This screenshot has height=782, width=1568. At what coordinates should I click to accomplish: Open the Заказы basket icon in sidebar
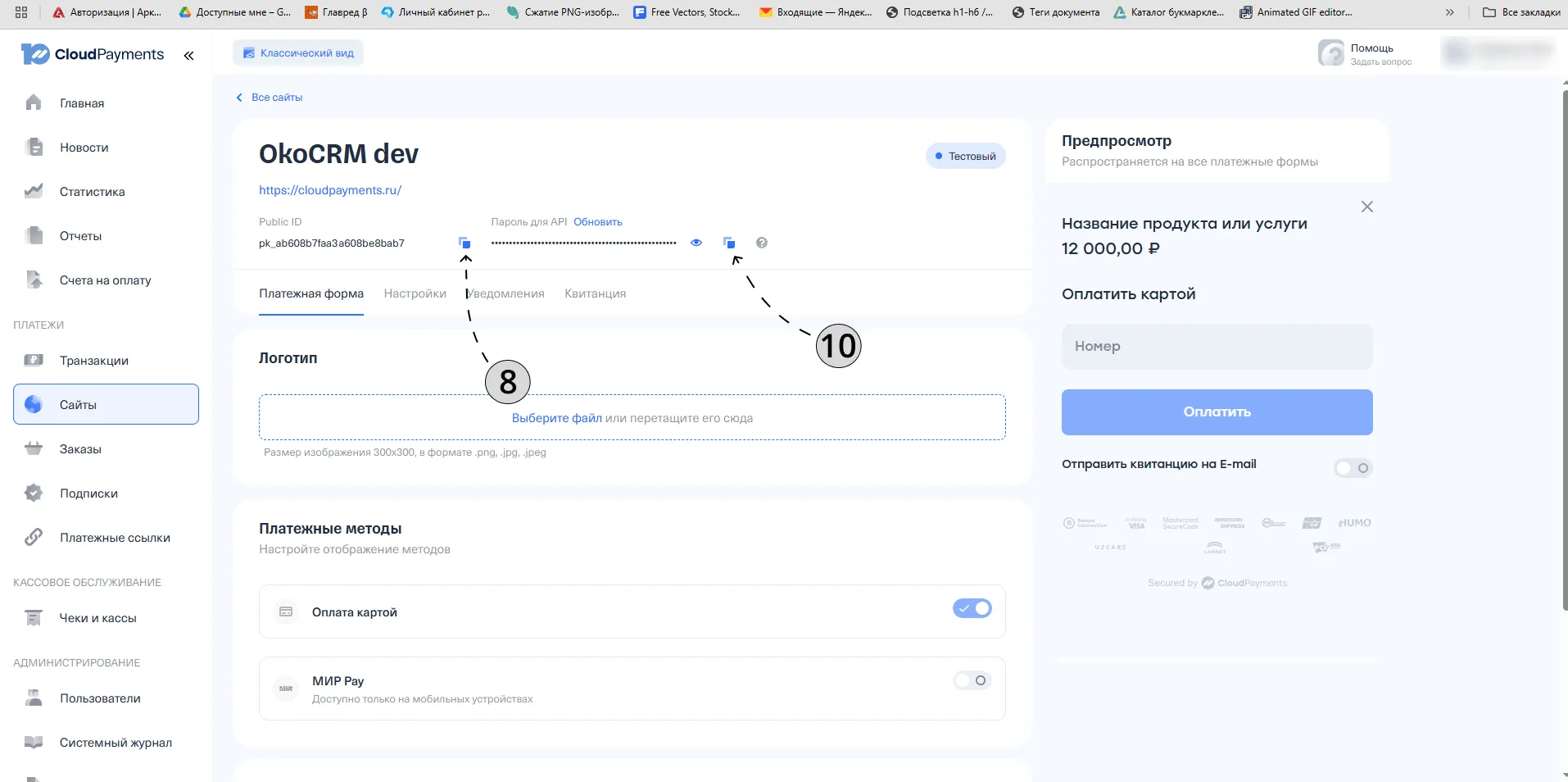(34, 448)
